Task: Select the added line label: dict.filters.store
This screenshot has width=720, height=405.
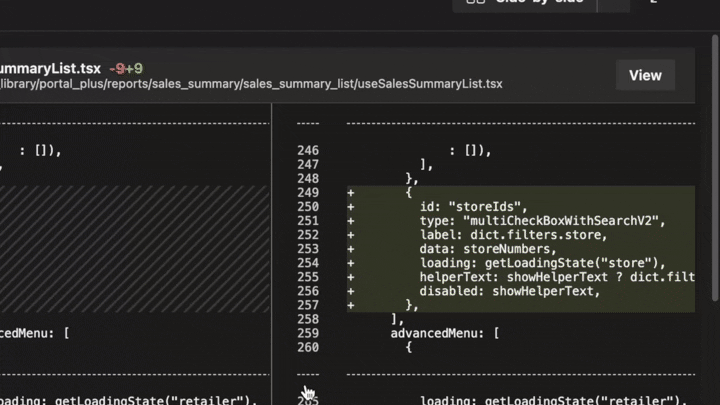Action: pyautogui.click(x=513, y=235)
